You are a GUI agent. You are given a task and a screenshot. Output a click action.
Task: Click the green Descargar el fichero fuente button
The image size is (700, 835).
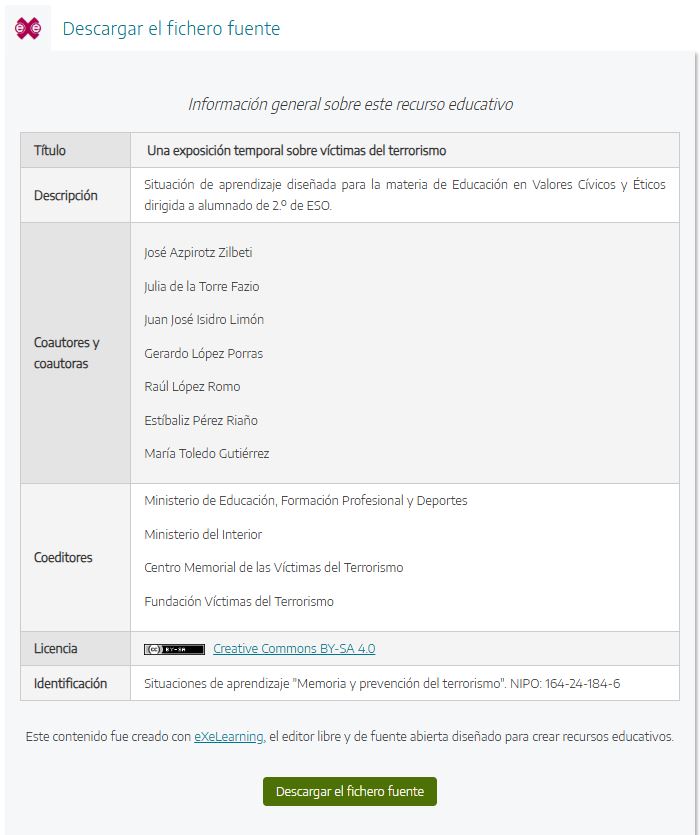(x=349, y=791)
